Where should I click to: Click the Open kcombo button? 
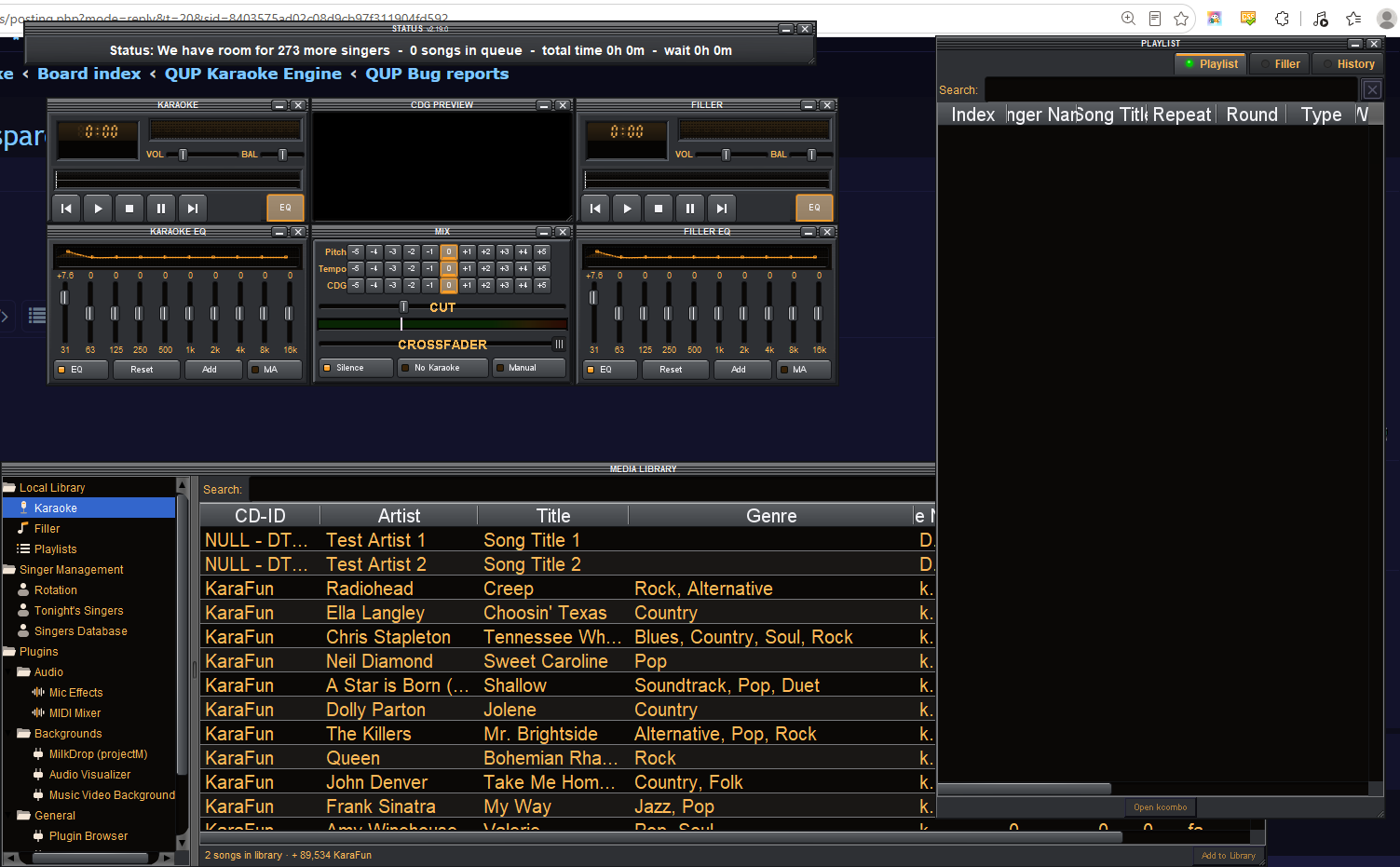[x=1160, y=807]
